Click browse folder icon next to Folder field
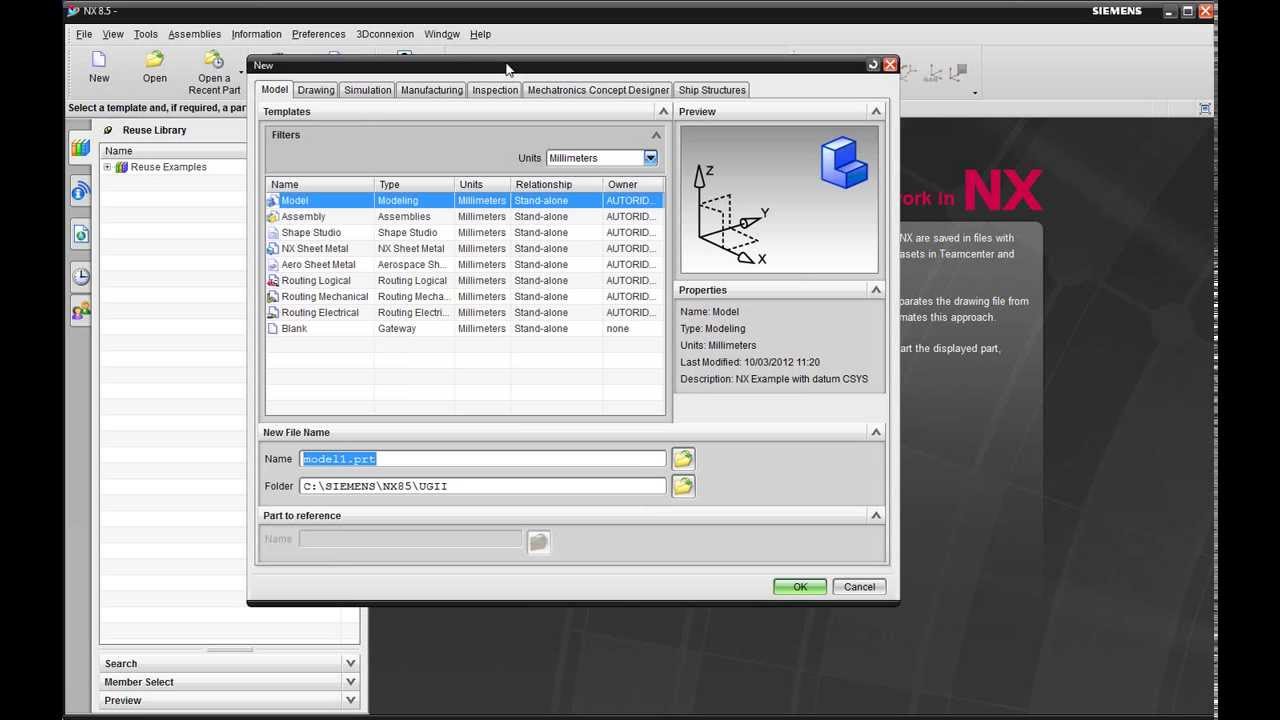This screenshot has width=1280, height=720. [683, 486]
